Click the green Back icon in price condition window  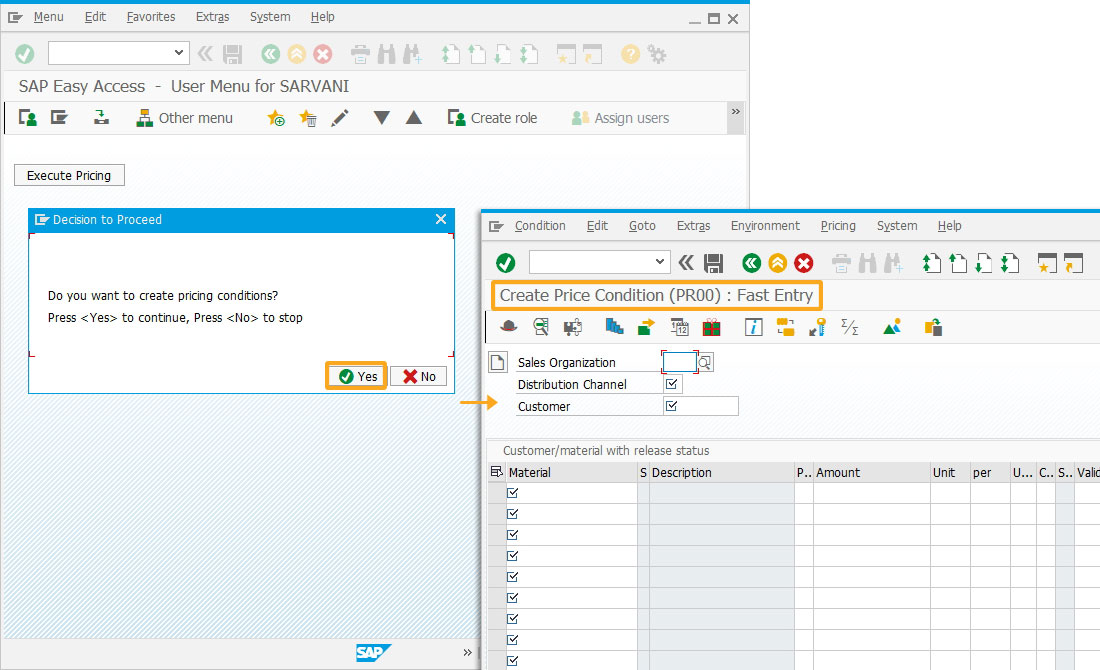point(751,263)
